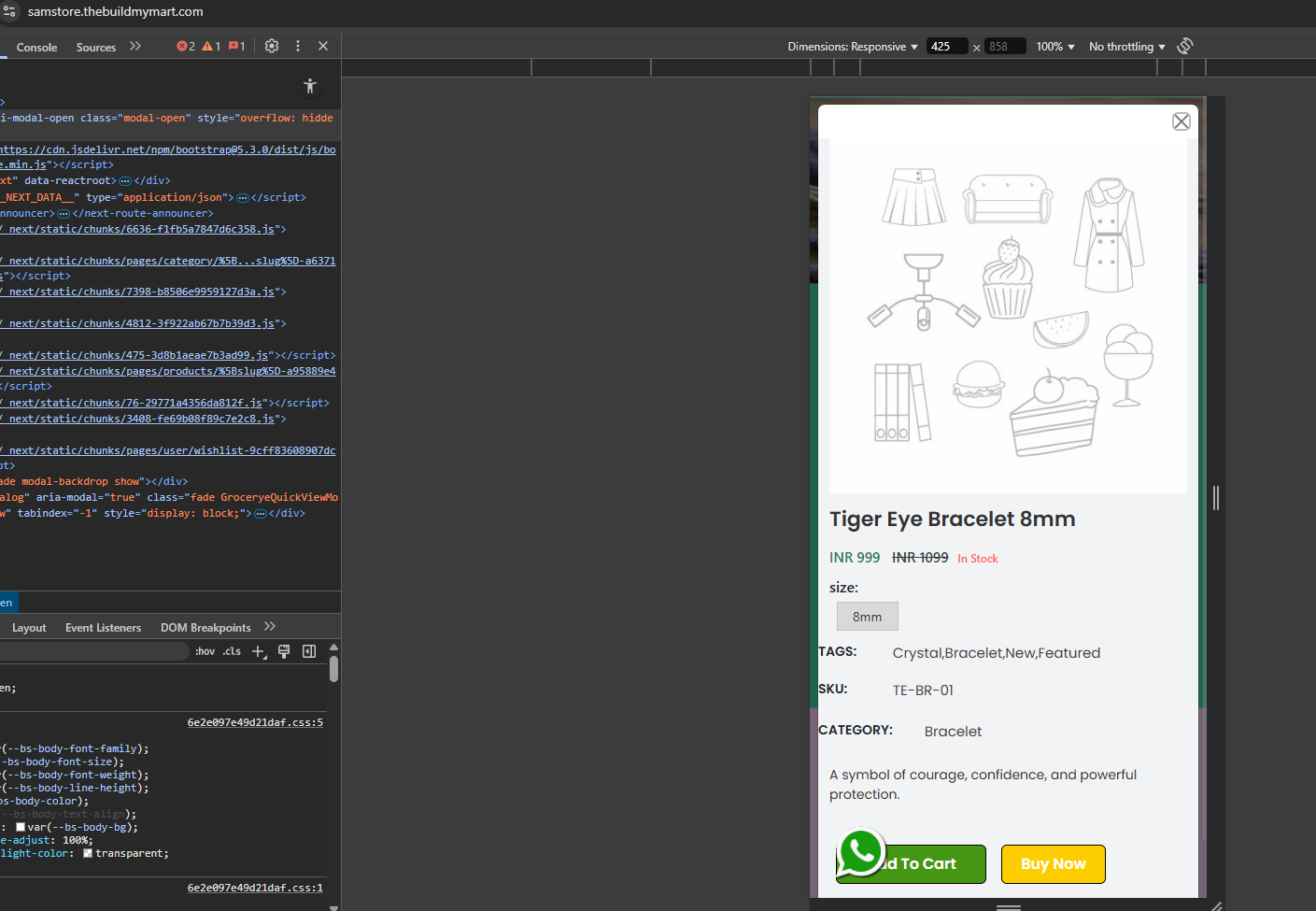The height and width of the screenshot is (911, 1316).
Task: Click the bottom viewport resize handle
Action: click(x=1009, y=906)
